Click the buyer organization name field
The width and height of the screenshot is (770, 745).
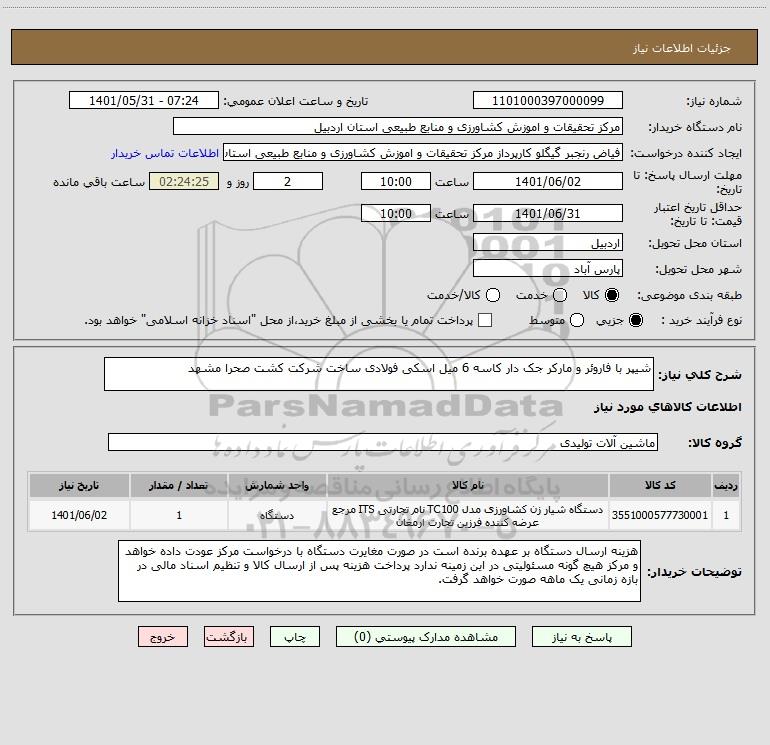pos(398,127)
